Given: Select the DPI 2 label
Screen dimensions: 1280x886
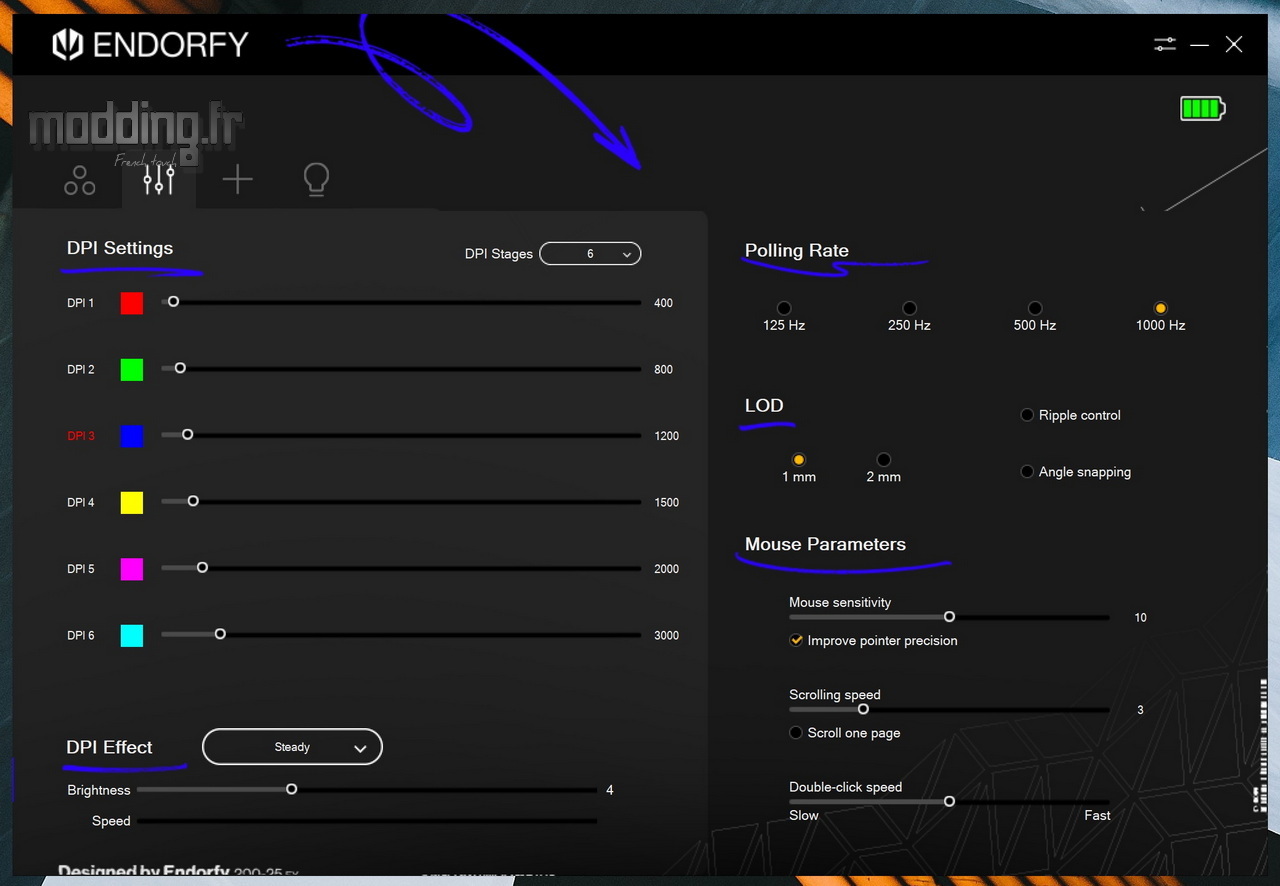Looking at the screenshot, I should (x=81, y=369).
